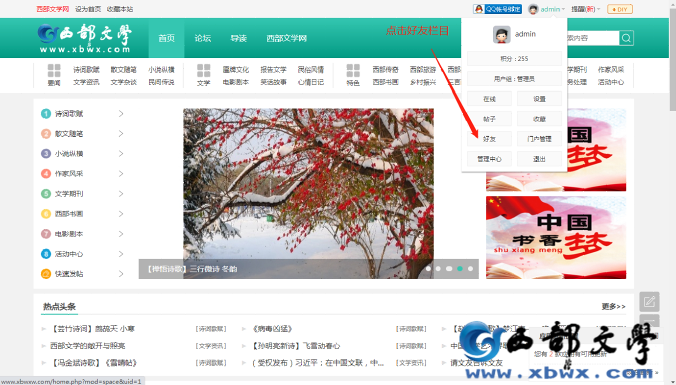The image size is (676, 385).
Task: Select the highlighted green carousel dot
Action: [x=460, y=269]
